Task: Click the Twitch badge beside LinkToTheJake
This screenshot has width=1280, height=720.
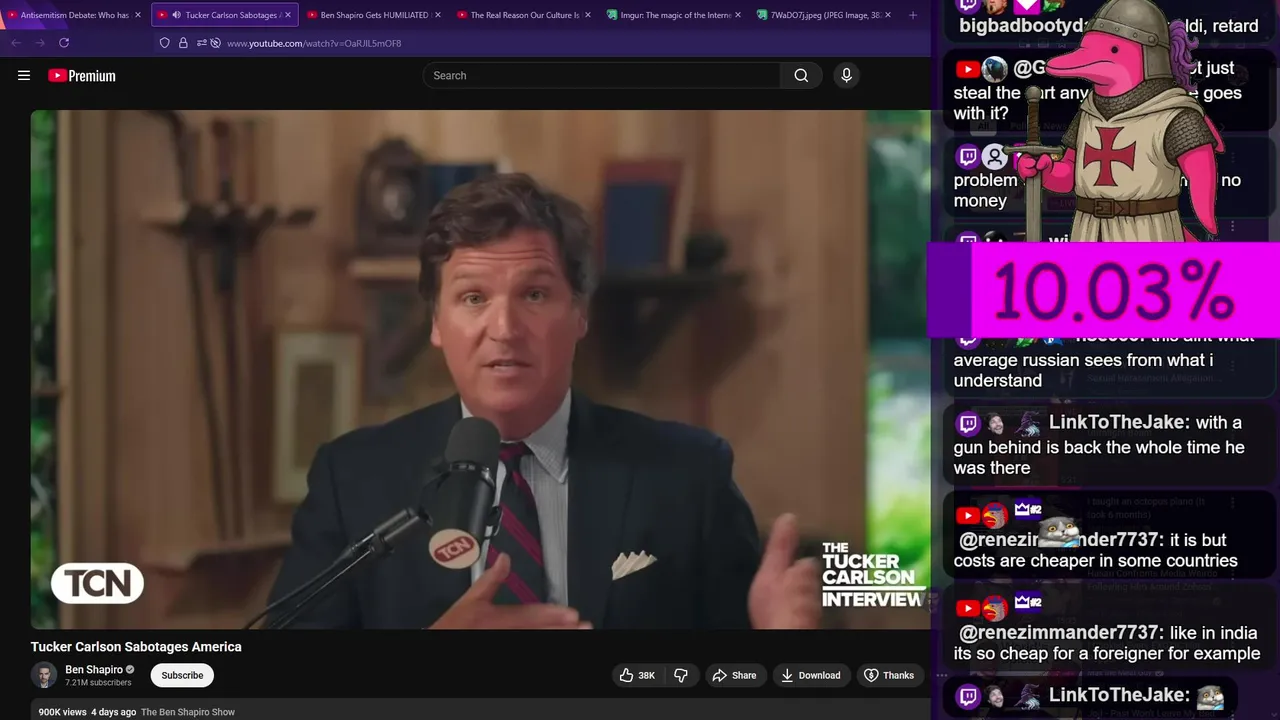Action: (967, 423)
